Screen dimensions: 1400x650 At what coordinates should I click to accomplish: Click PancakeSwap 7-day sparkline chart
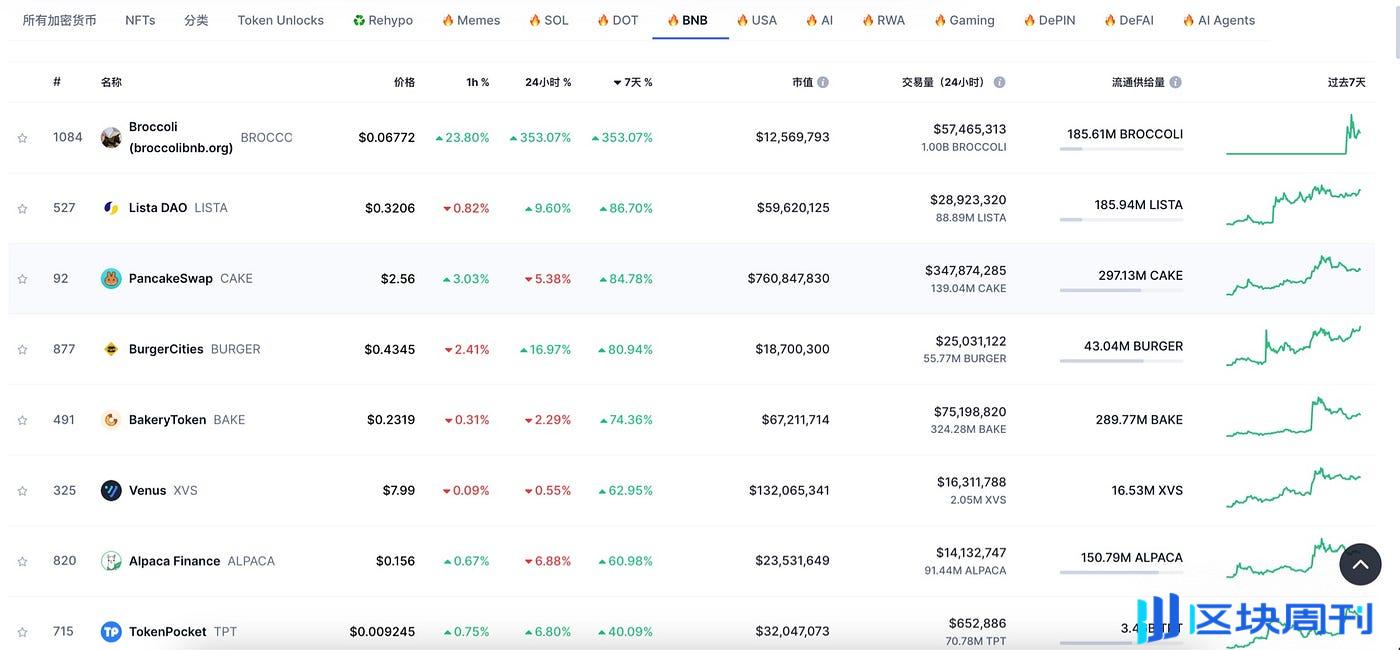pos(1293,276)
